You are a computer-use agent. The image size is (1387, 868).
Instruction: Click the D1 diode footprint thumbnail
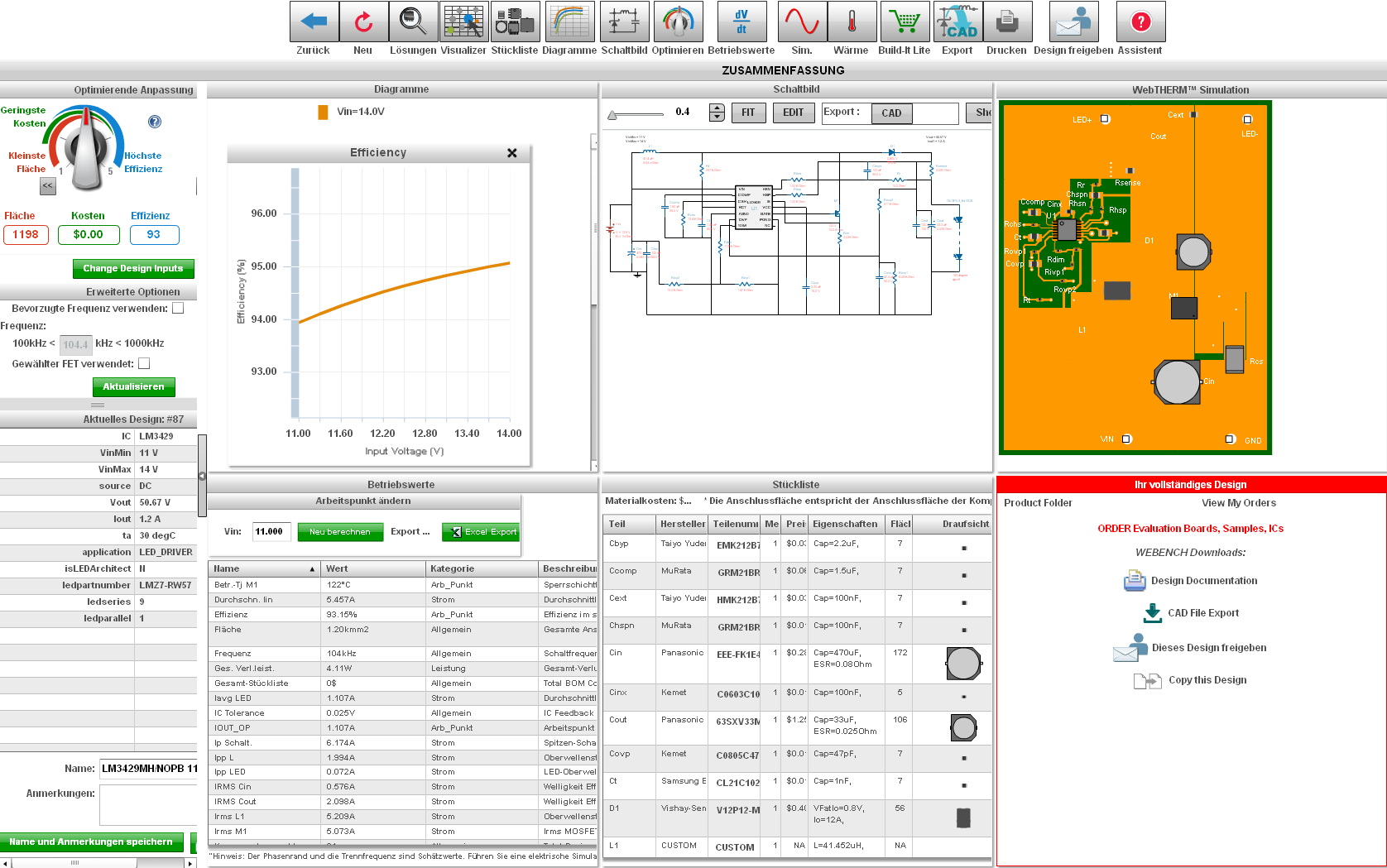pyautogui.click(x=963, y=818)
